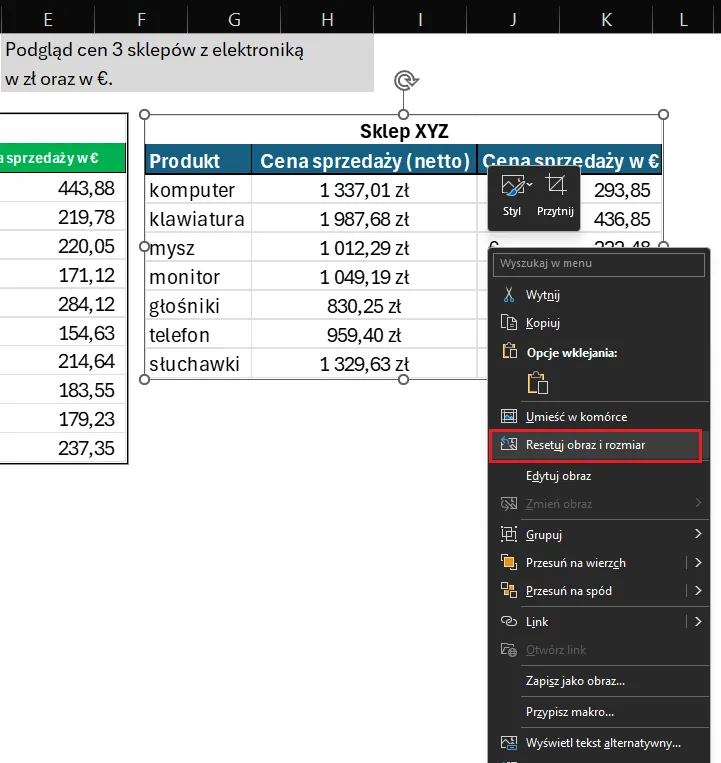Select Edytuj obraz from context menu
721x763 pixels.
(558, 476)
